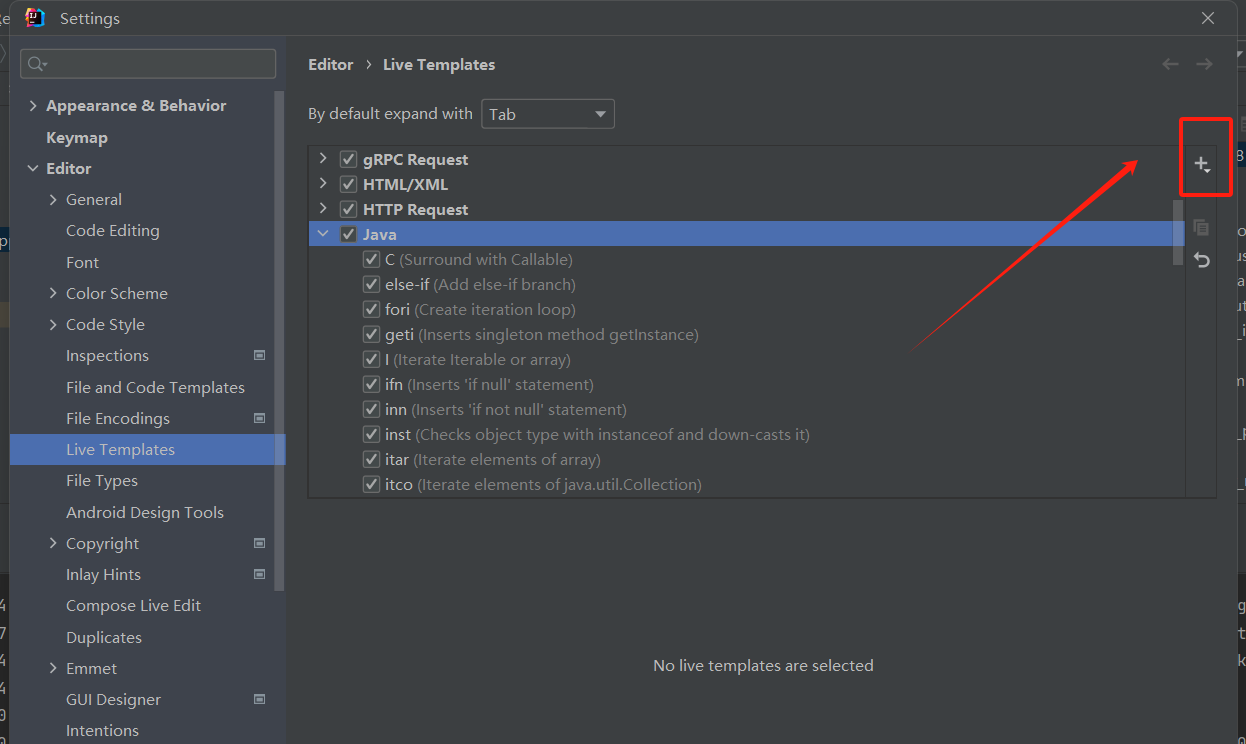Open the Keymap settings page

(x=77, y=137)
